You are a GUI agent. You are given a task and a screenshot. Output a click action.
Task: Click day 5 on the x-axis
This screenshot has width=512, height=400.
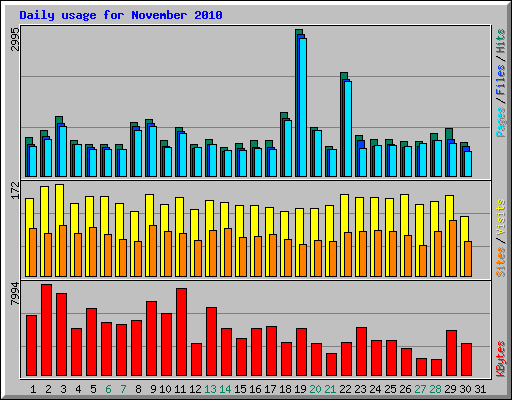point(93,389)
